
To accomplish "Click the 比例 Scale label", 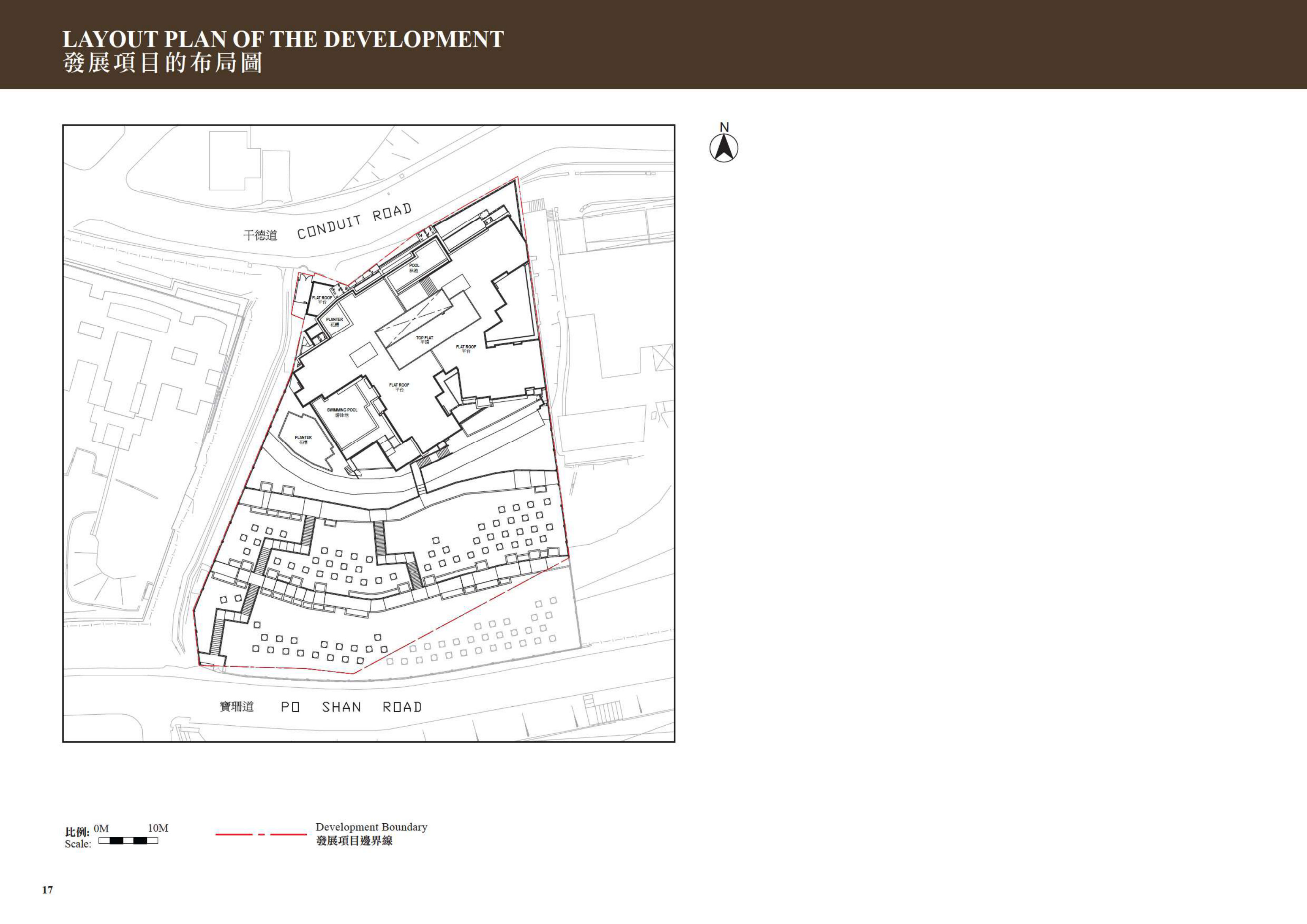I will [x=77, y=838].
